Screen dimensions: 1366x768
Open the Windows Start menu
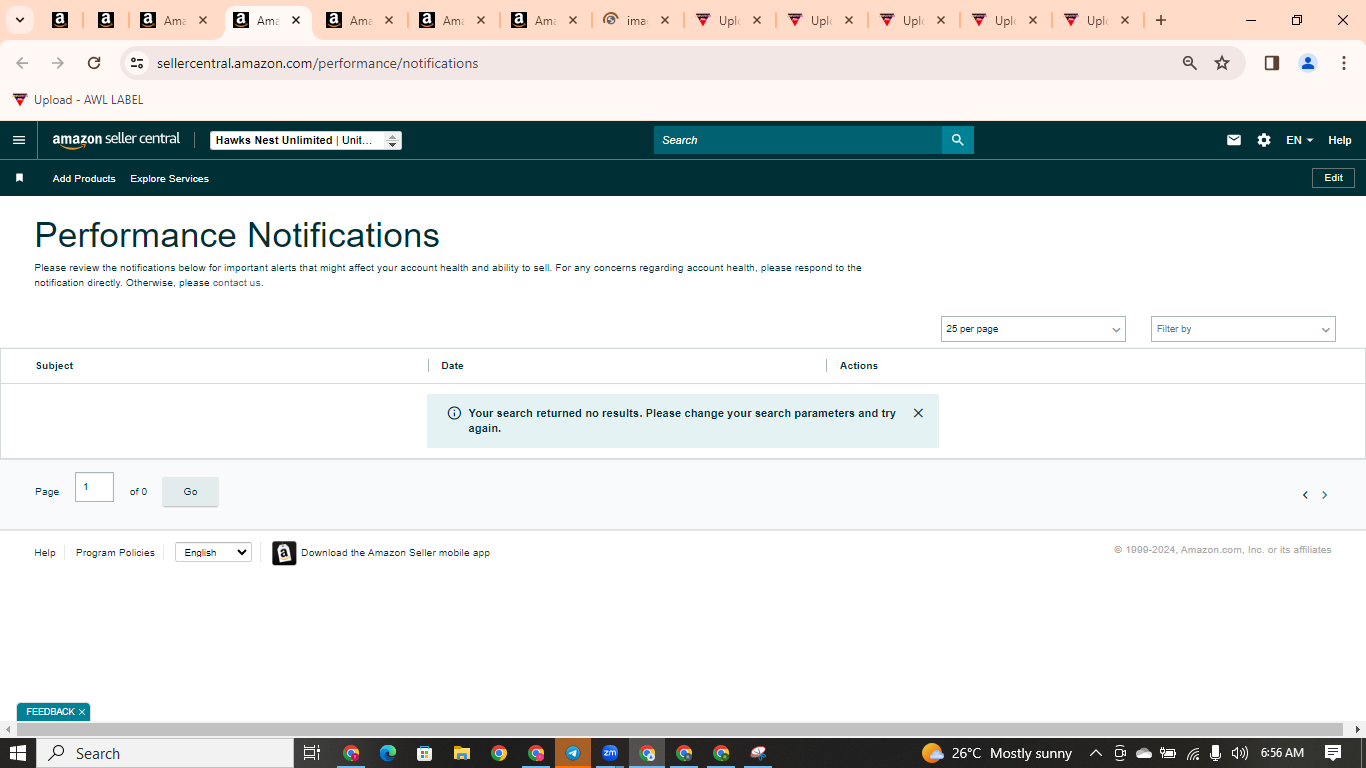[x=18, y=753]
